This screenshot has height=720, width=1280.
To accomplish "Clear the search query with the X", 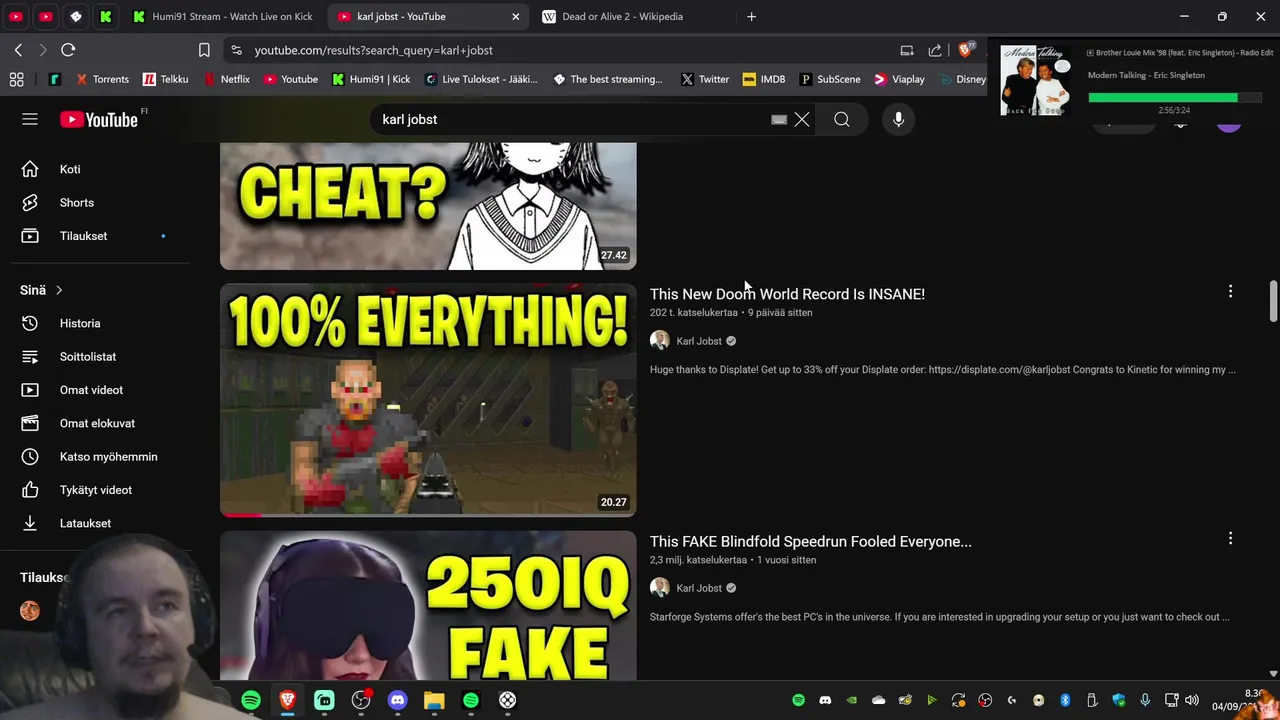I will 802,119.
